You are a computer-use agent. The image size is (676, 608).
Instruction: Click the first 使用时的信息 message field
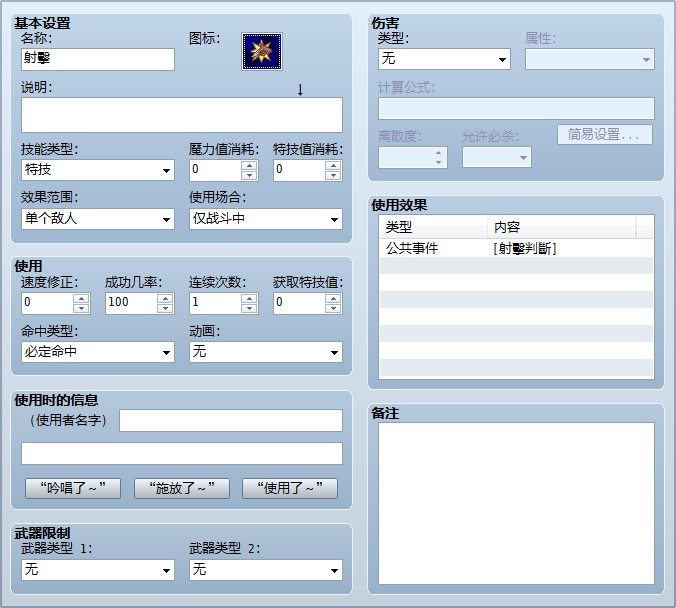pos(231,420)
